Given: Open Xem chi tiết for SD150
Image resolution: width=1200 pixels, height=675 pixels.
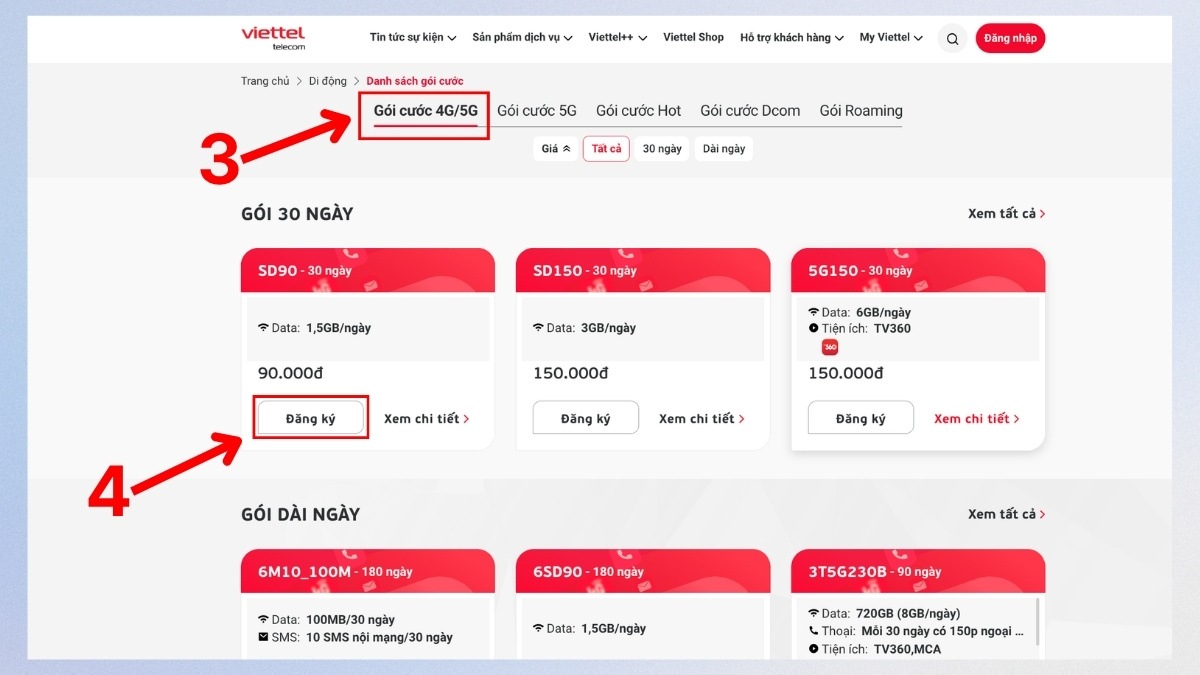Looking at the screenshot, I should [x=702, y=419].
